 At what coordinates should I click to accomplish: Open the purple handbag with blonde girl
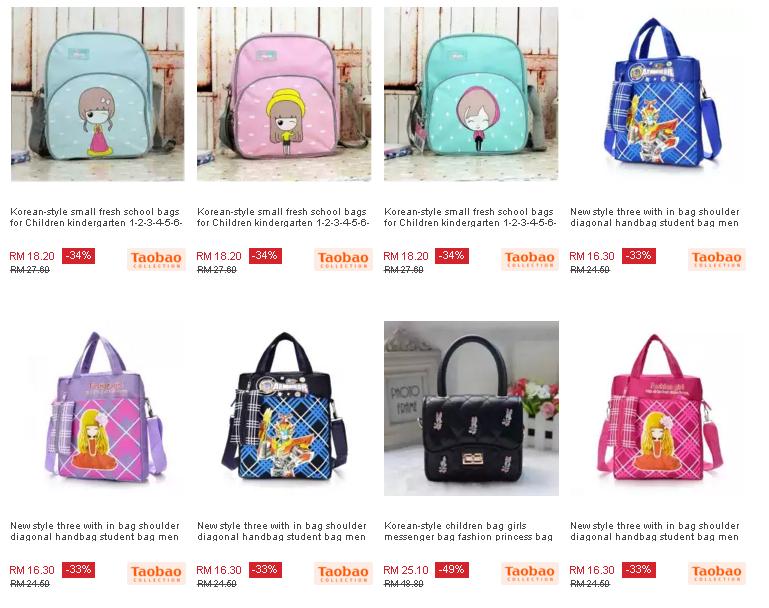(98, 408)
